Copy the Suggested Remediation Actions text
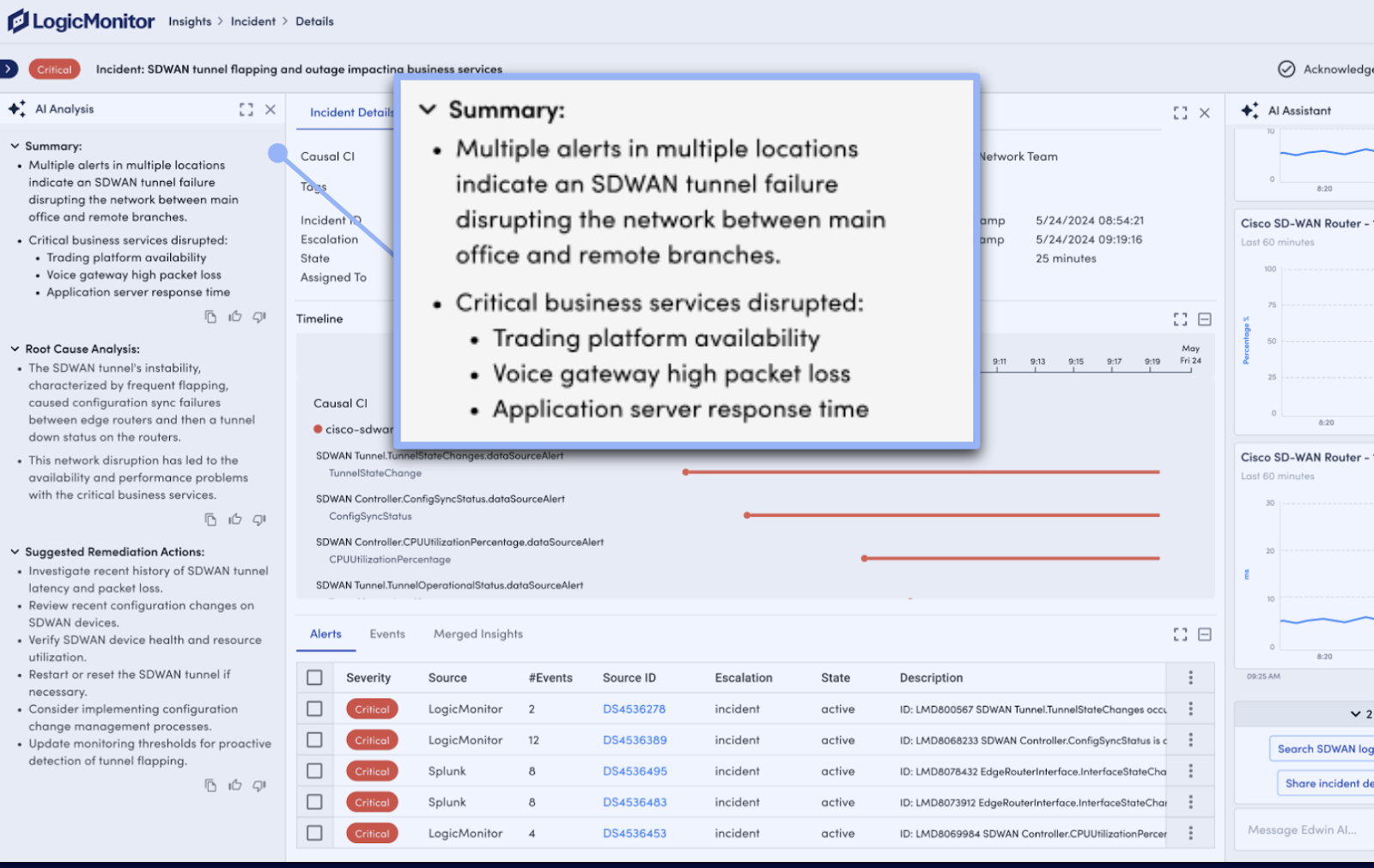 point(210,786)
